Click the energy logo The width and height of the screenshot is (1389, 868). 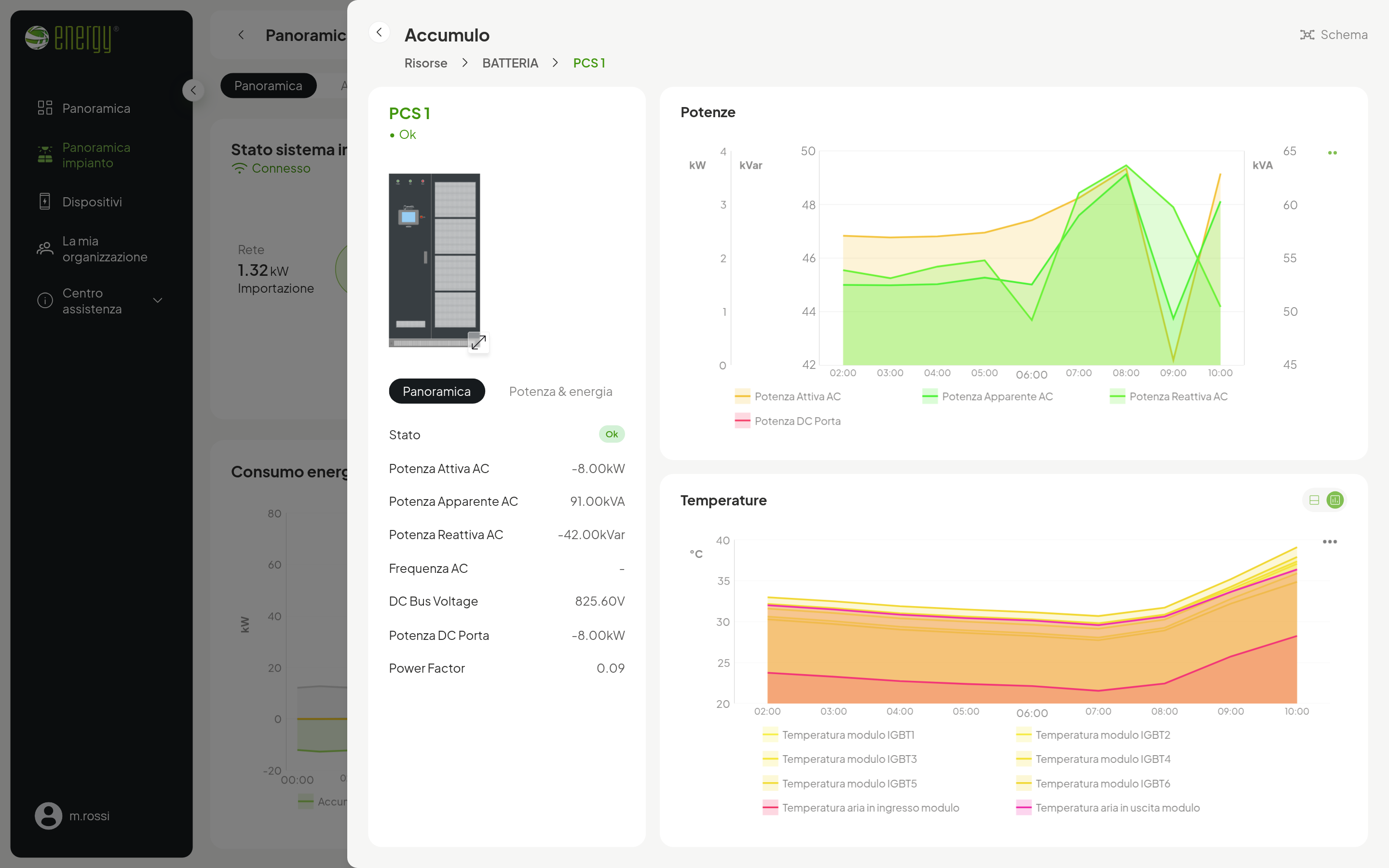(x=72, y=39)
